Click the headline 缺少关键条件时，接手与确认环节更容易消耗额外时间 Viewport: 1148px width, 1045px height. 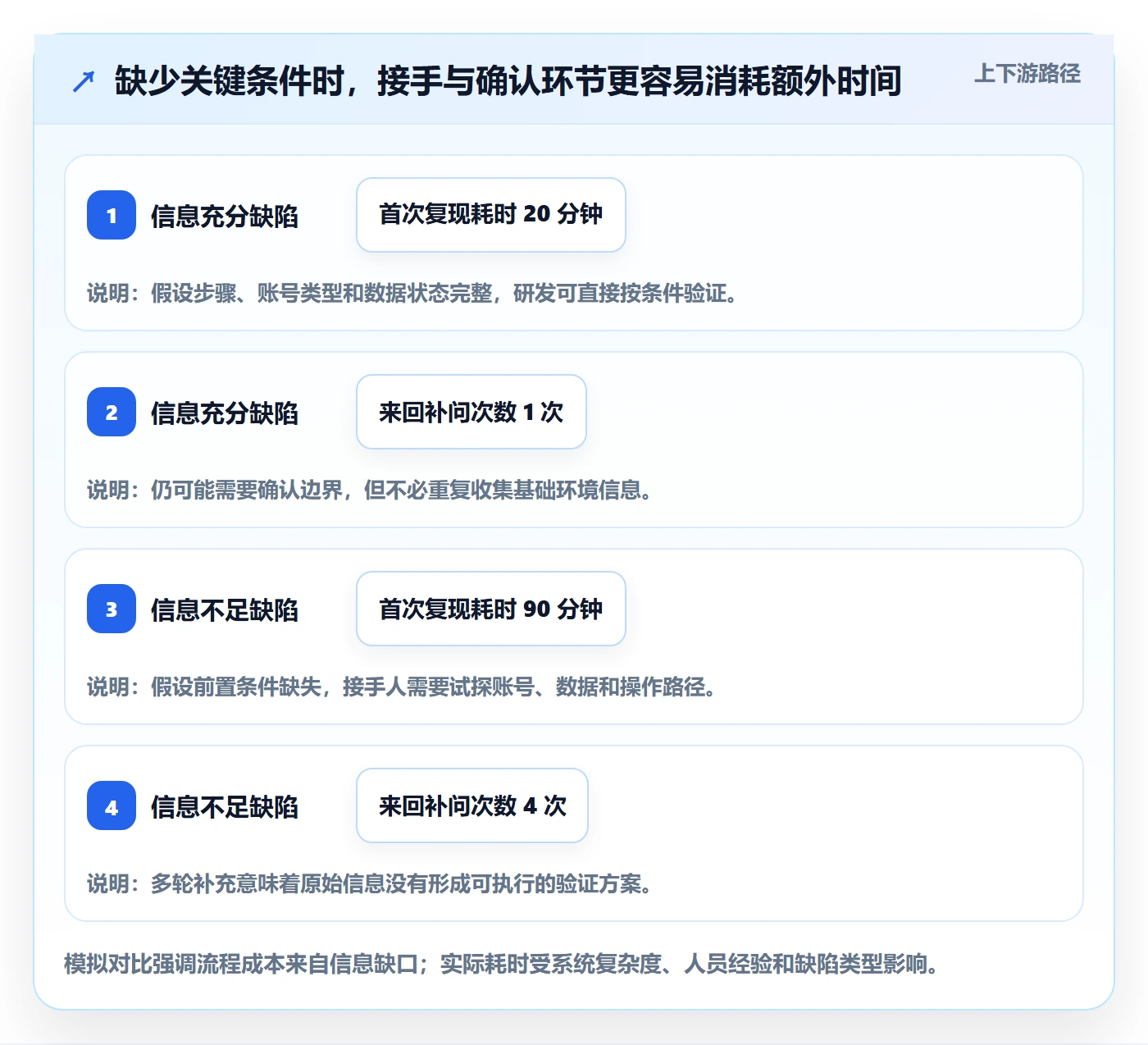508,80
